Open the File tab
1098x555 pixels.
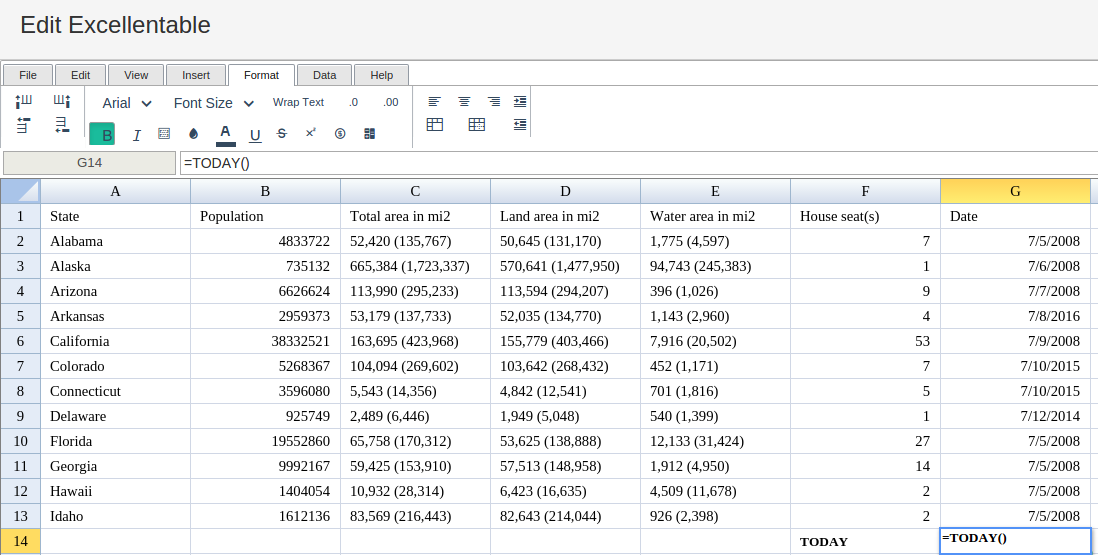pyautogui.click(x=28, y=75)
